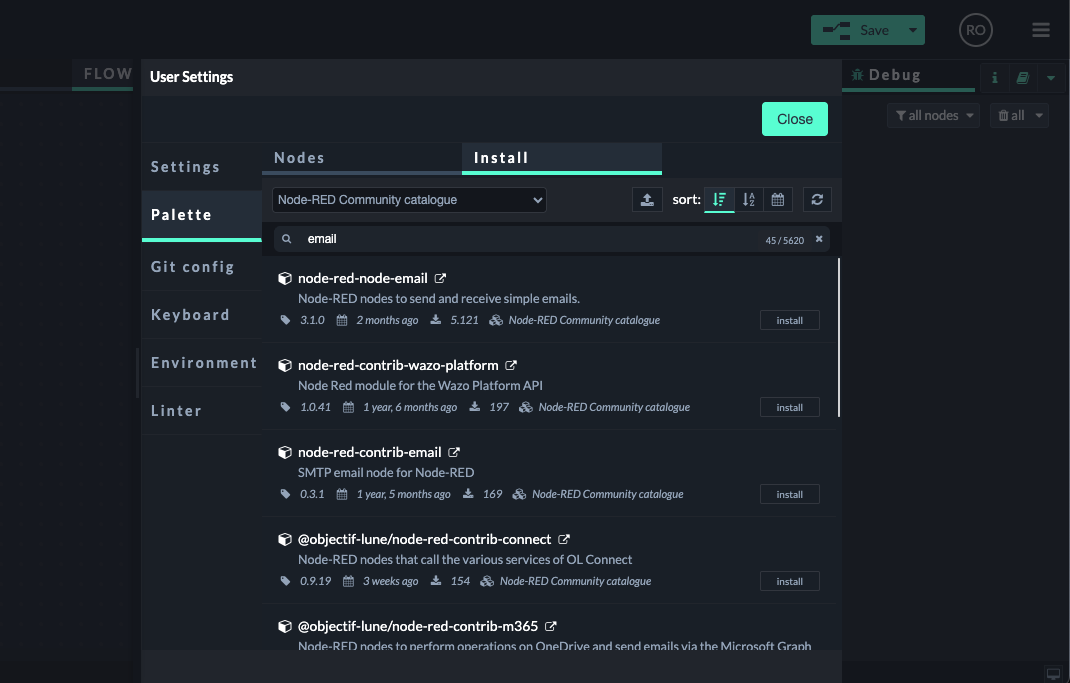Sort modules by date using calendar icon

[777, 199]
